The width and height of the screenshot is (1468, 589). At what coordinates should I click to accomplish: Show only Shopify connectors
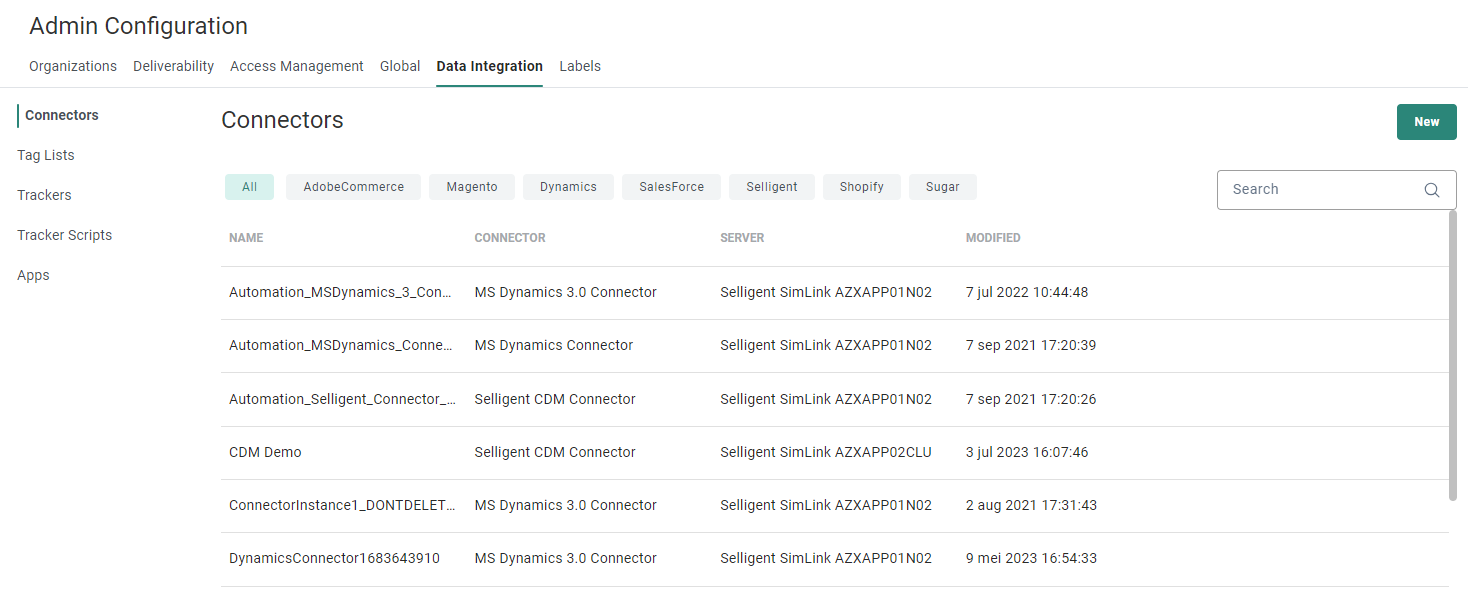pyautogui.click(x=861, y=187)
